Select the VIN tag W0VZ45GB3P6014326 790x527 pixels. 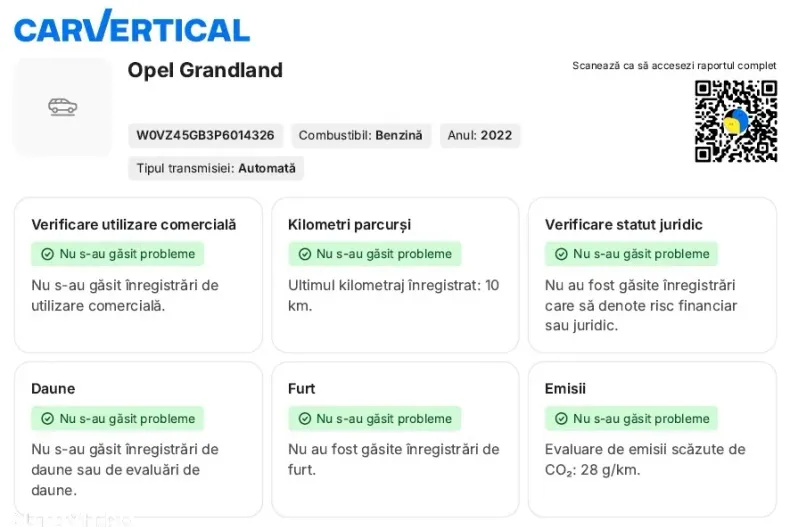coord(205,135)
